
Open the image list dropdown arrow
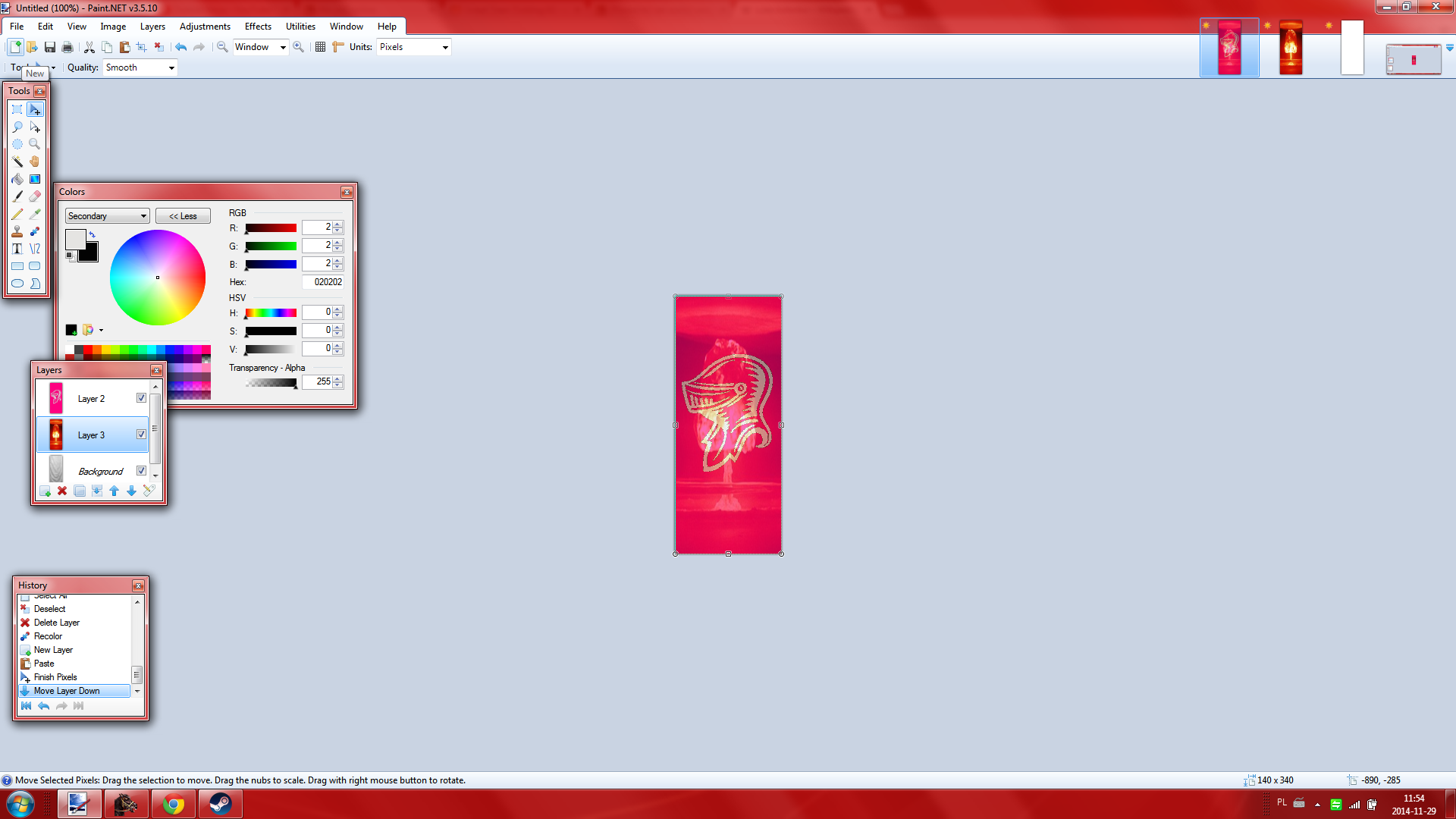pos(1449,48)
